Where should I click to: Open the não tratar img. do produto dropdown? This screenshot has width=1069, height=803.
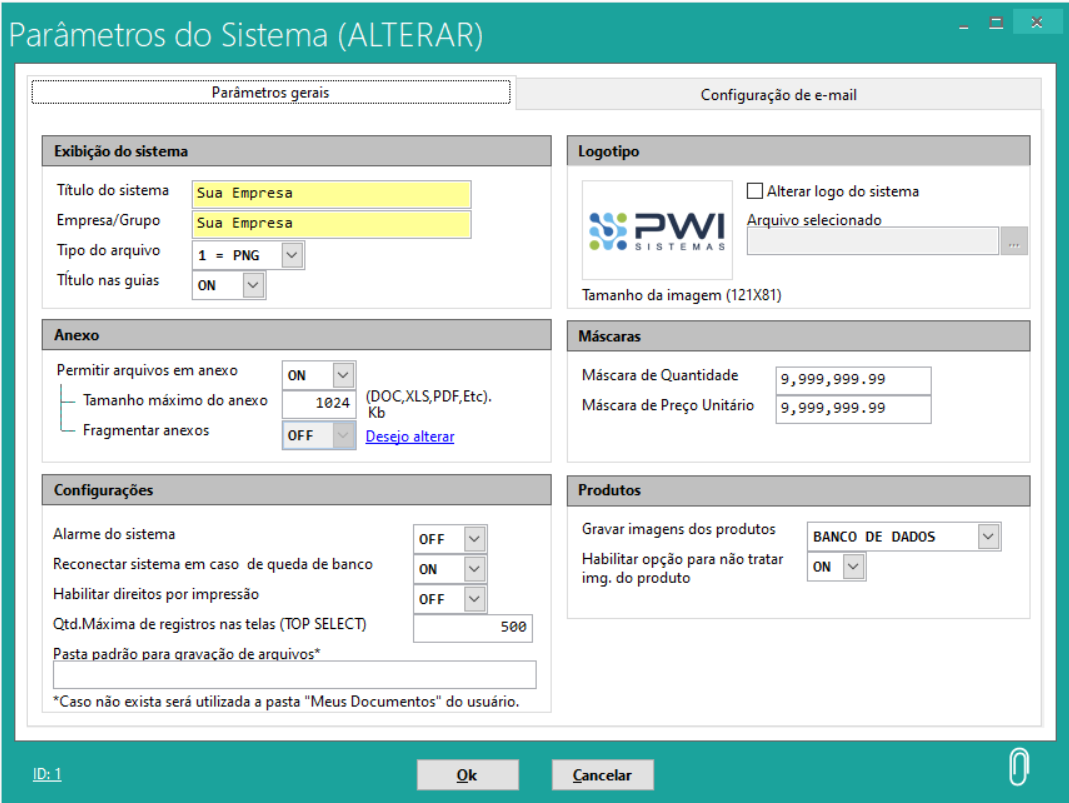(x=852, y=567)
